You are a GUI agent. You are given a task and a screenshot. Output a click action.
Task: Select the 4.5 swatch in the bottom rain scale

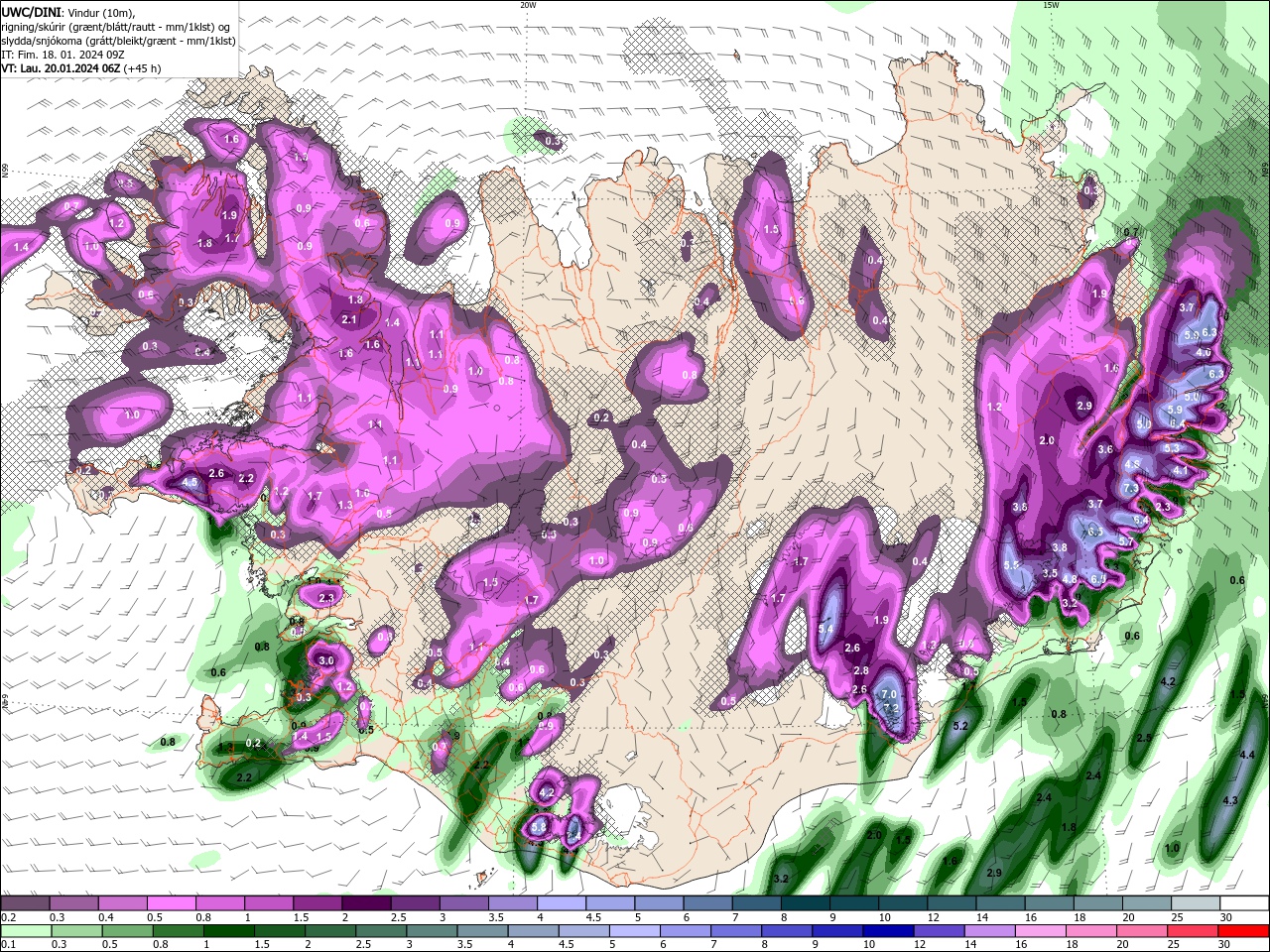tap(583, 931)
